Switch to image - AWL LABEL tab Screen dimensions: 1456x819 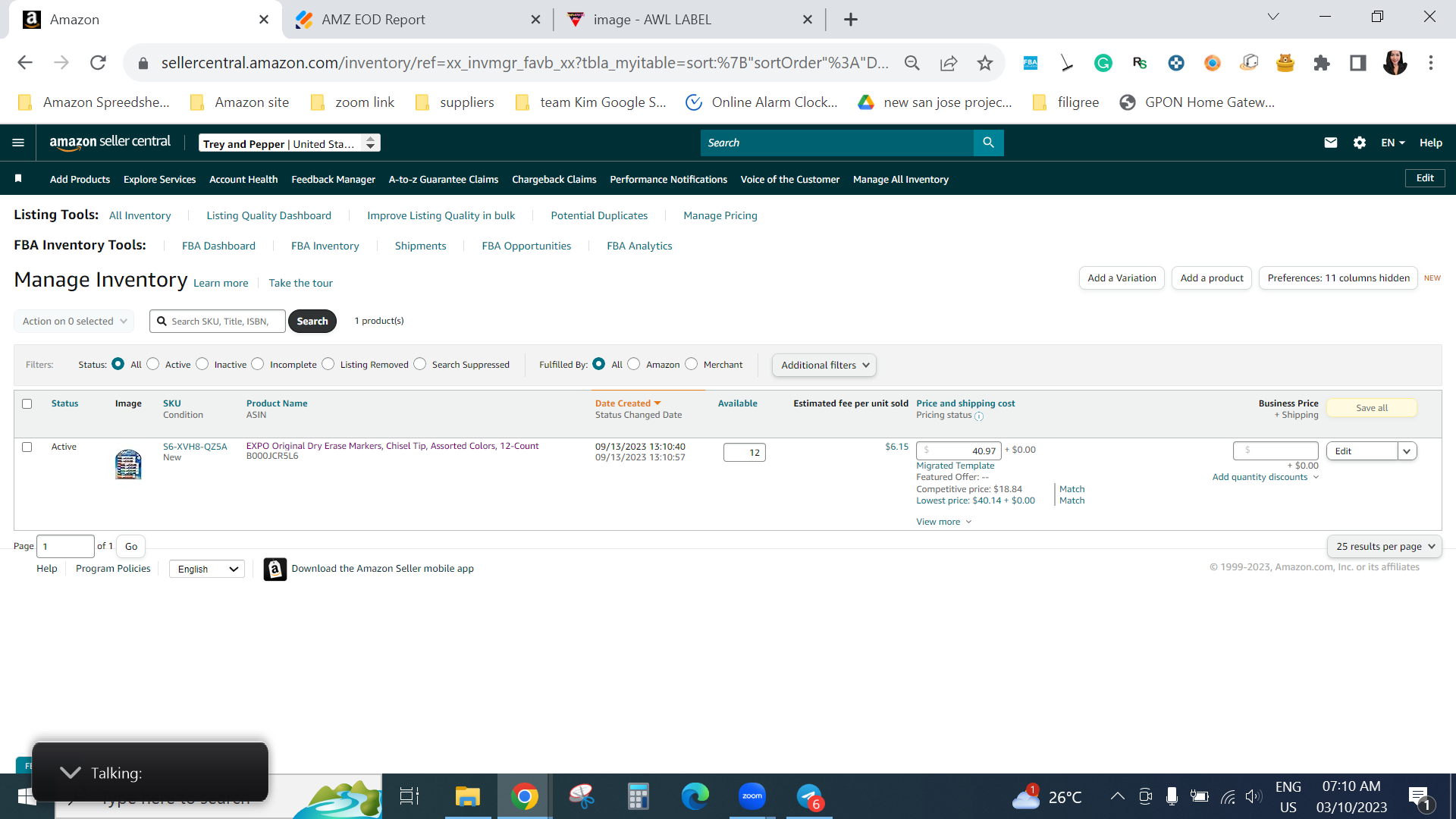click(x=652, y=20)
